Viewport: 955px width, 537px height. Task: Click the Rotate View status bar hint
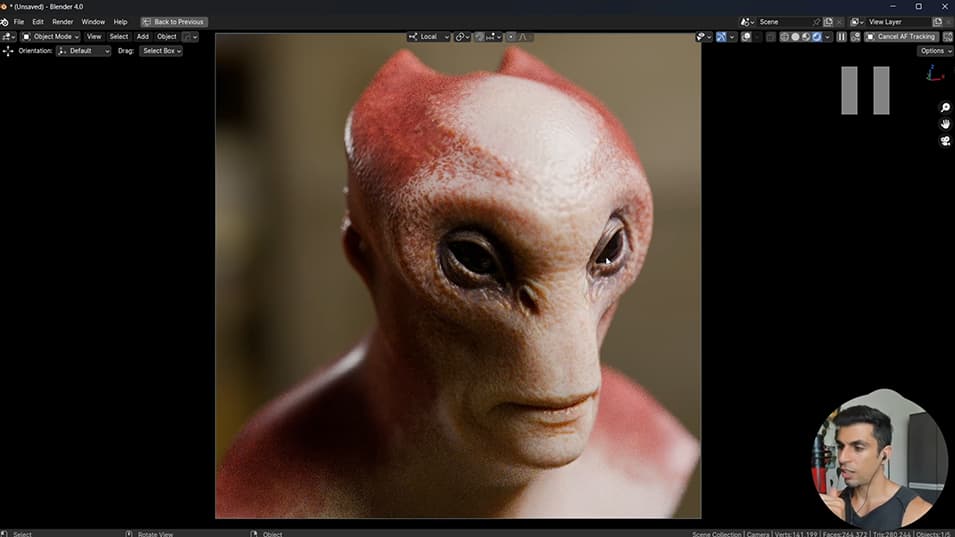tap(155, 534)
